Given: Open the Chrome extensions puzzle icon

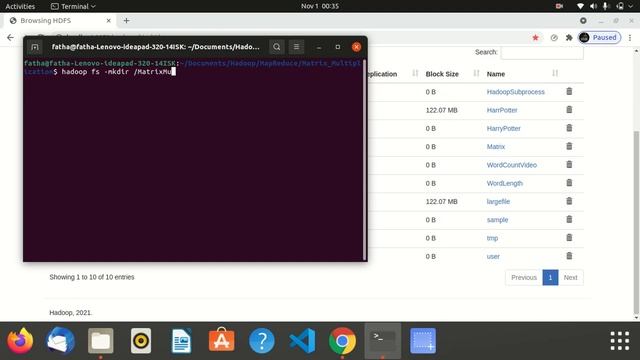Looking at the screenshot, I should pos(569,38).
